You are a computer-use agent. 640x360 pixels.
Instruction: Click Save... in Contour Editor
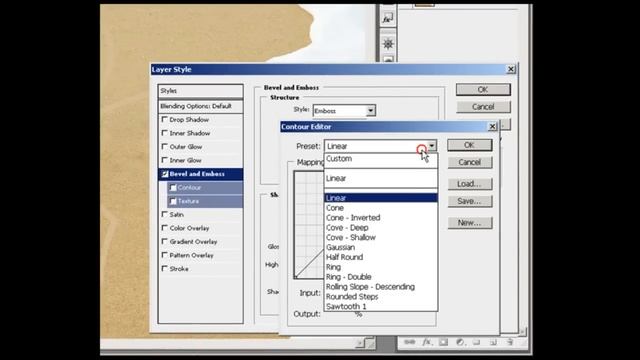click(469, 201)
